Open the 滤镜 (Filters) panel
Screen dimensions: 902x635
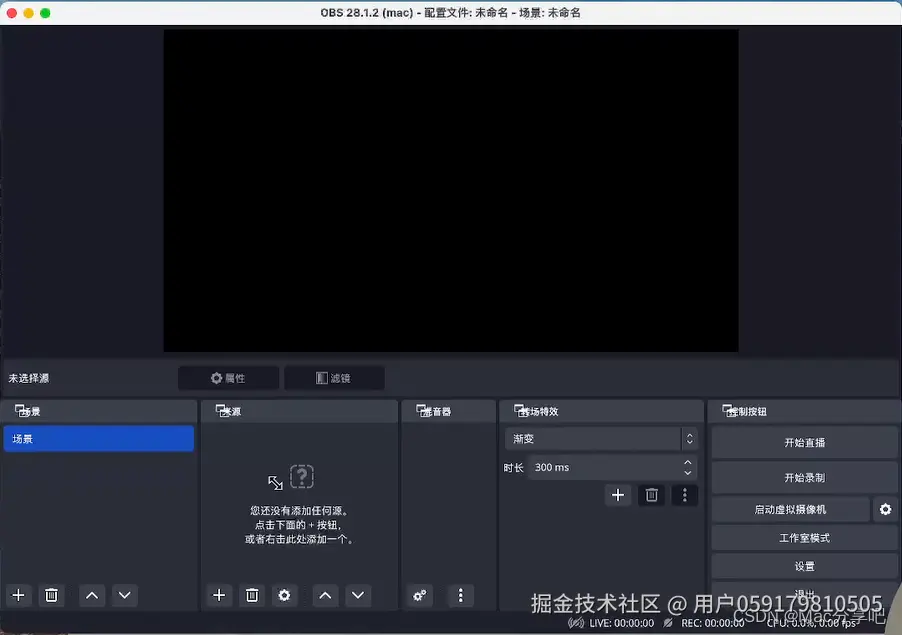click(x=334, y=377)
